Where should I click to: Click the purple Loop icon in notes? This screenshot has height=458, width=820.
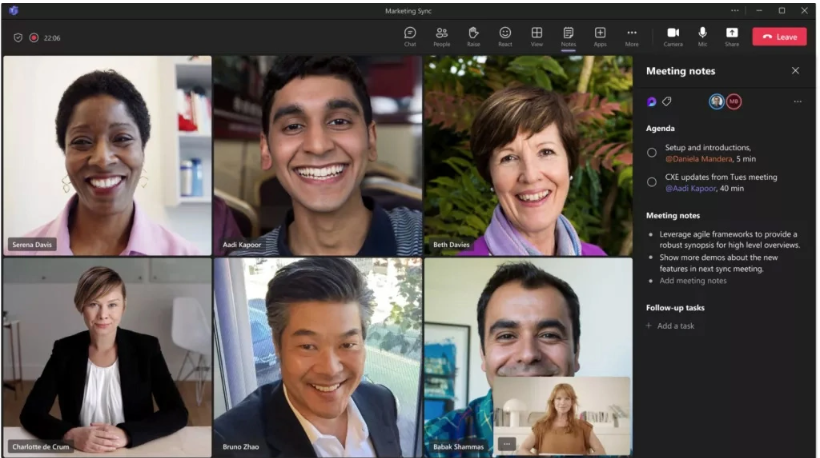651,101
